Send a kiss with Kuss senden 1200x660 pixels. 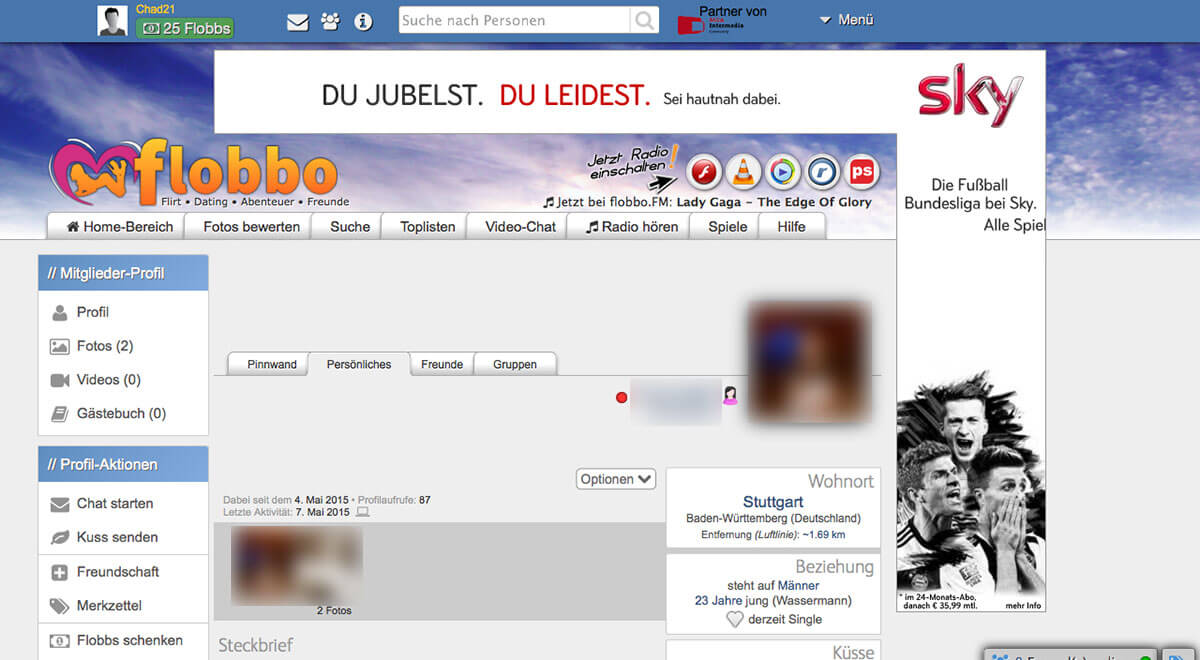(117, 538)
